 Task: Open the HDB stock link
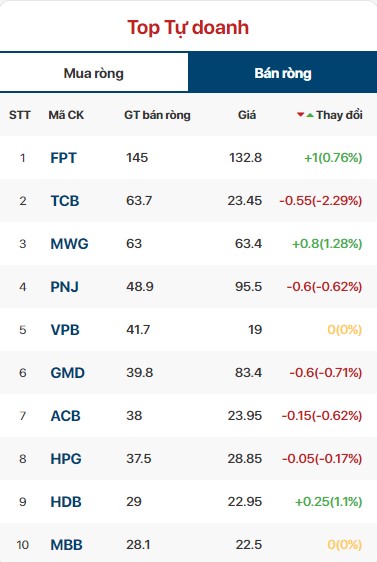[66, 502]
